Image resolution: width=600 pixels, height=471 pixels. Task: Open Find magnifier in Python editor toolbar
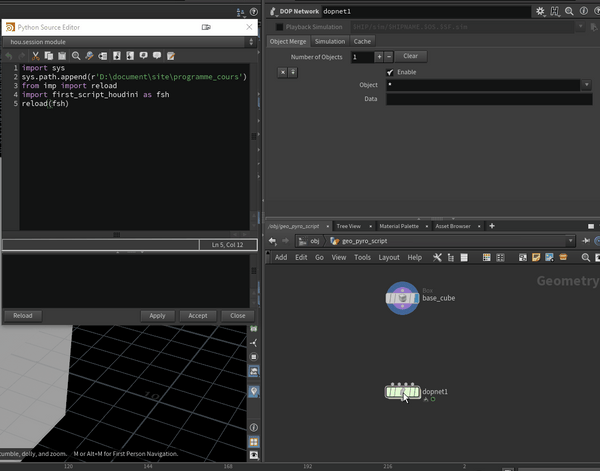[76, 56]
